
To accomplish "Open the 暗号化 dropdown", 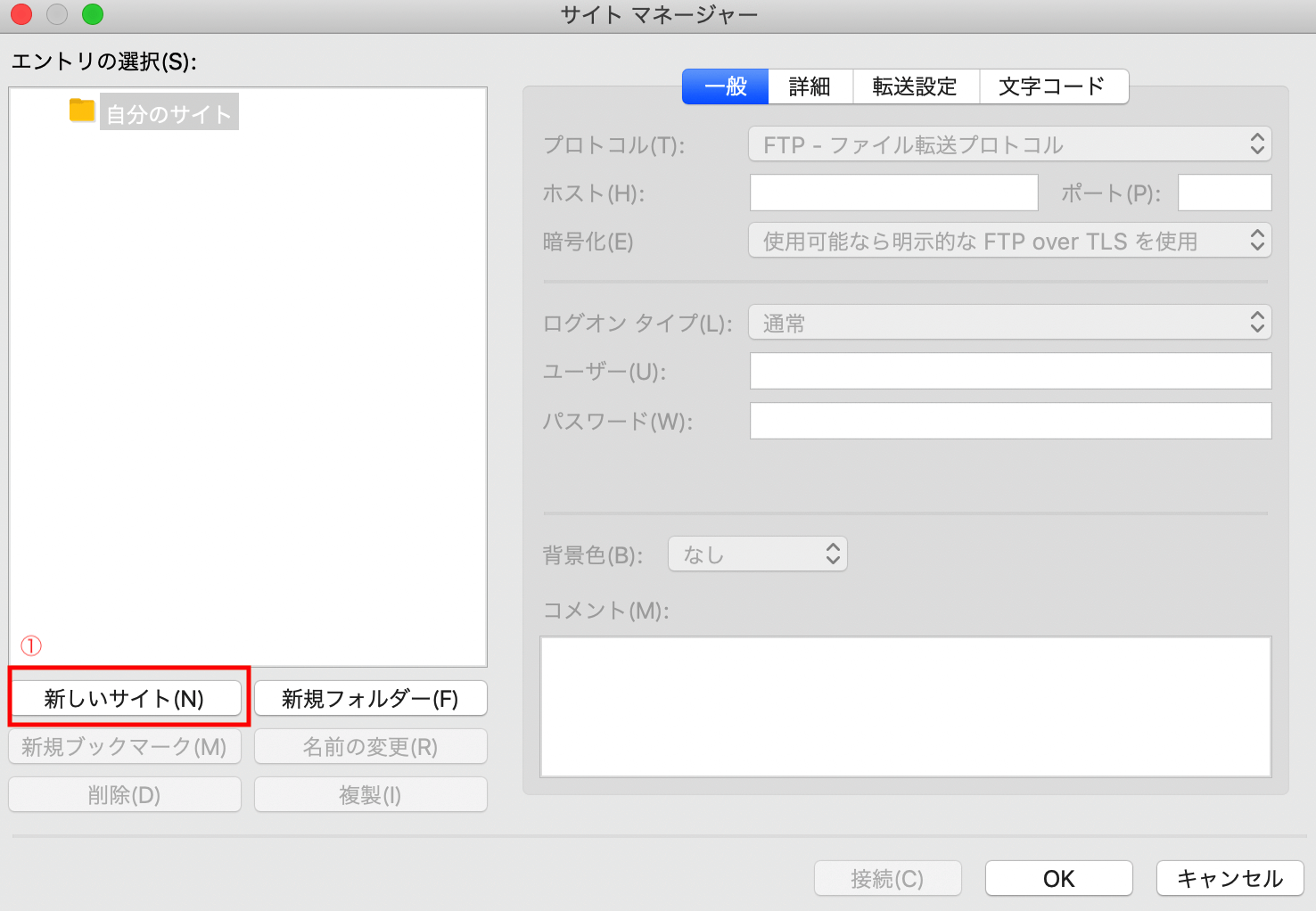I will point(1010,241).
